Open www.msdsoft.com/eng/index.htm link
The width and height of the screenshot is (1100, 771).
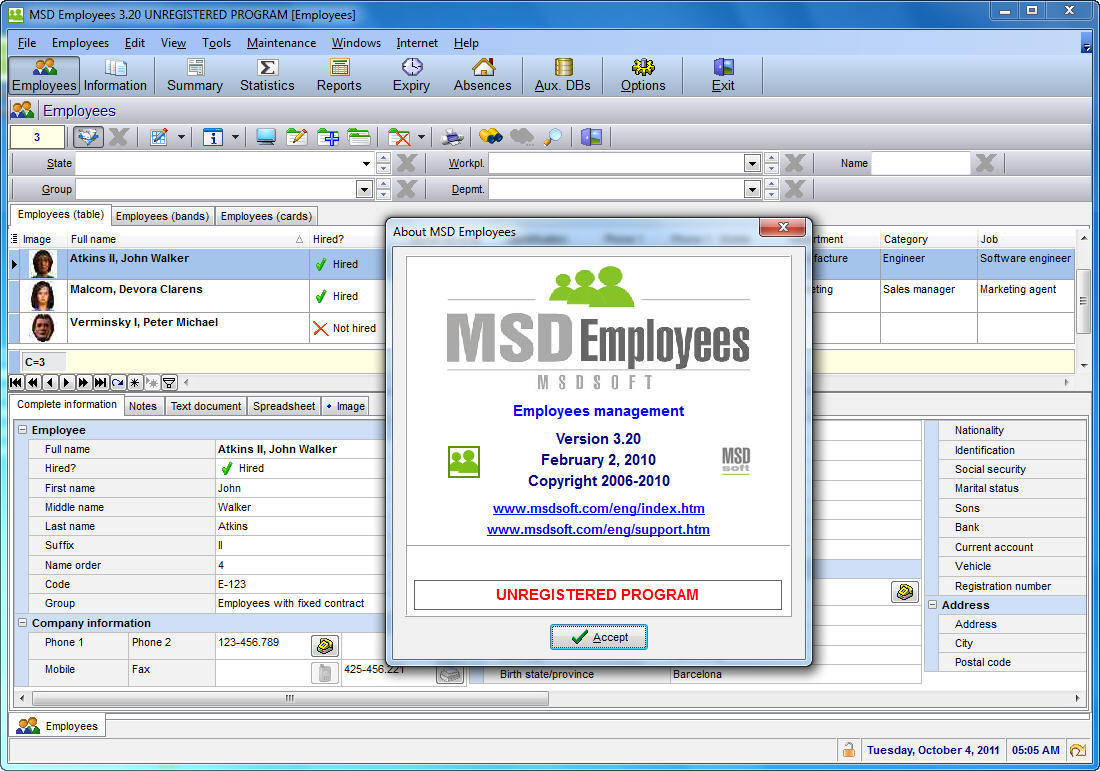[x=598, y=508]
